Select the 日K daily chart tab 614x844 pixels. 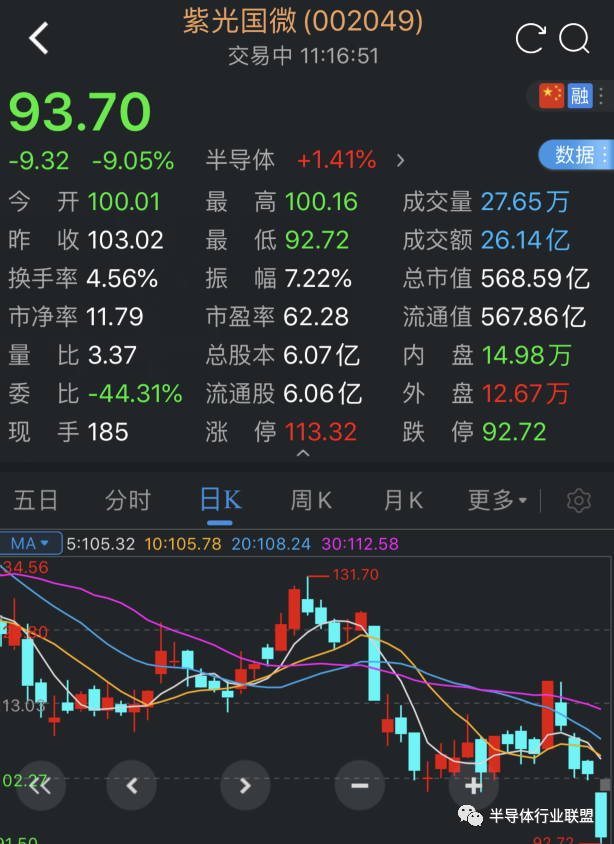click(x=220, y=501)
